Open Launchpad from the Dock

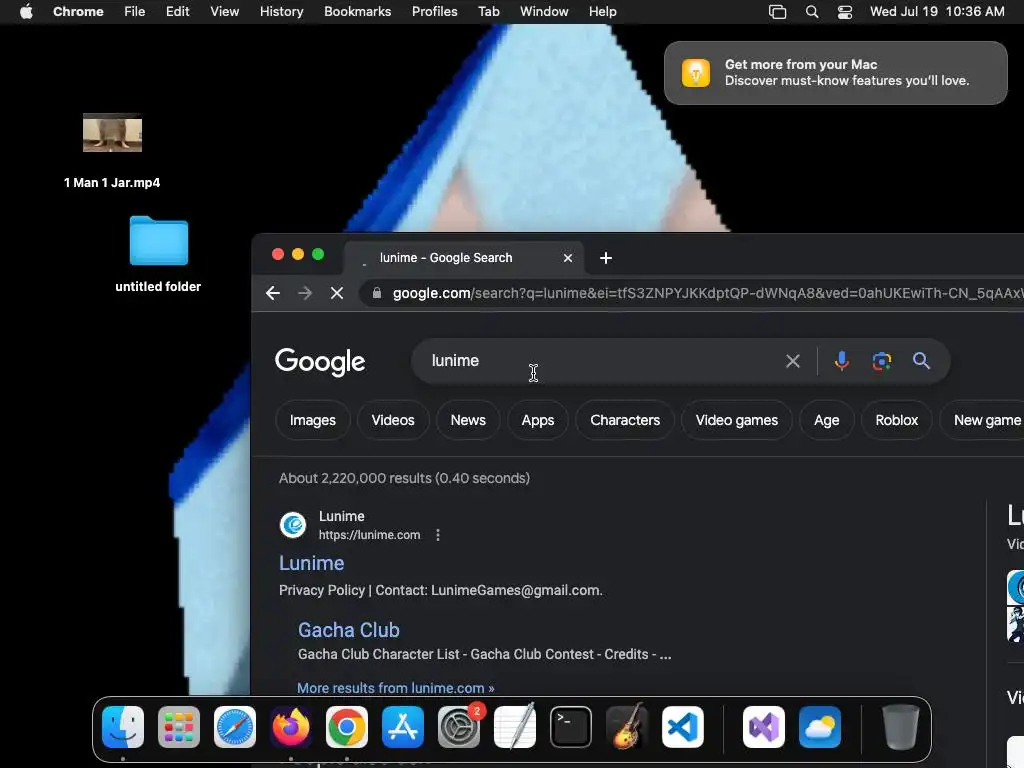pyautogui.click(x=179, y=727)
